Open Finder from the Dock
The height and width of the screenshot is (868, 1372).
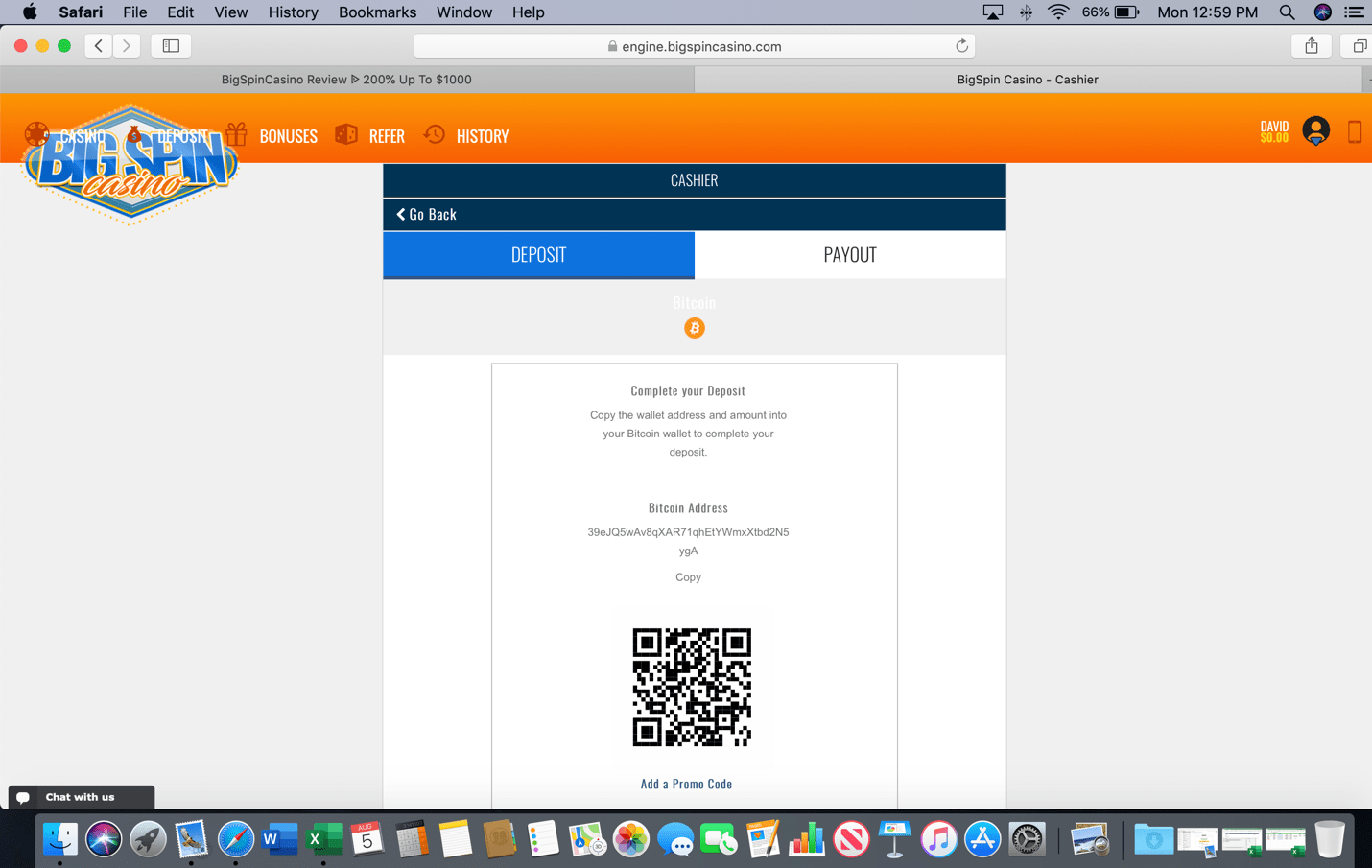point(59,839)
